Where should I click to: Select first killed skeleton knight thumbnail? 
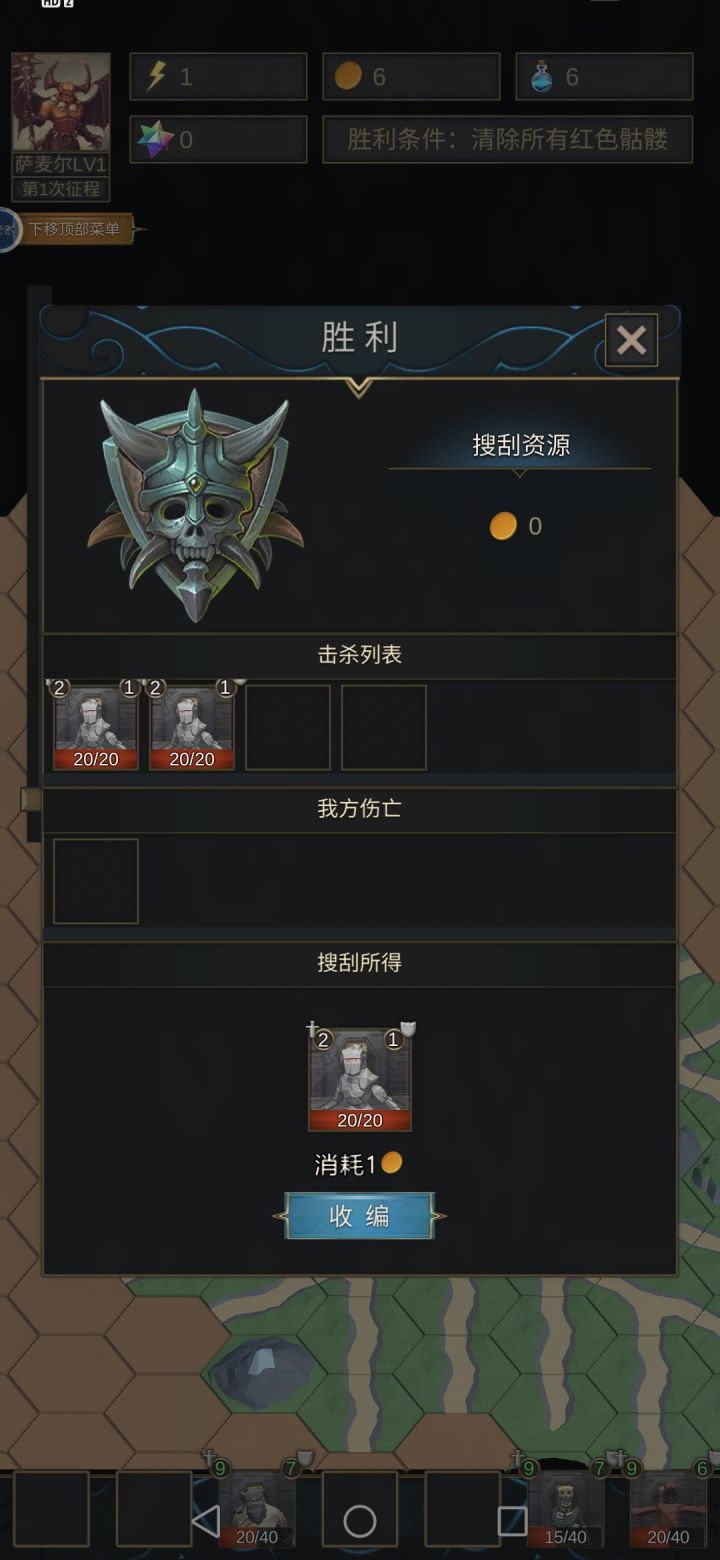tap(96, 727)
